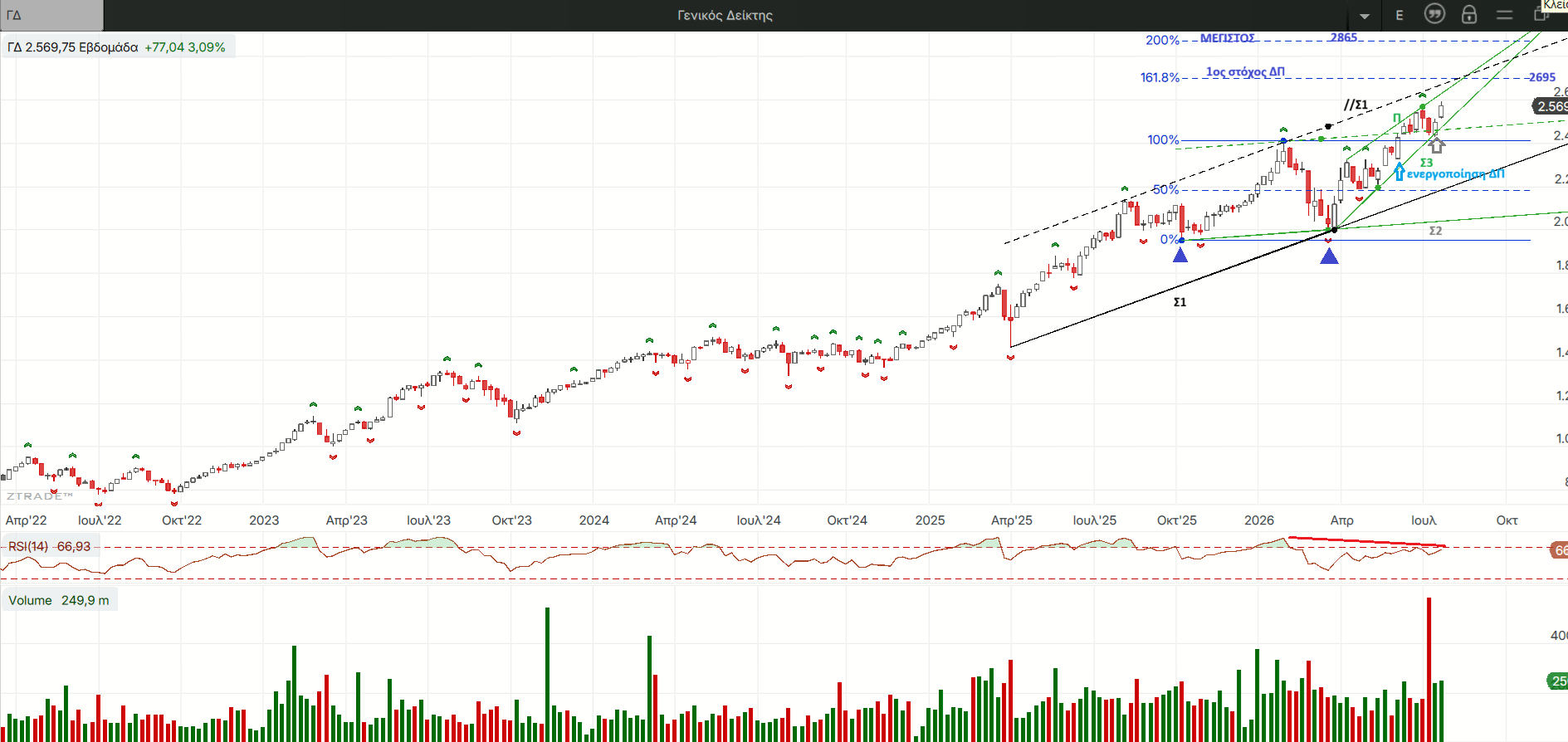This screenshot has width=1568, height=742.
Task: Select the 161.8% Fibonacci level label
Action: [1160, 77]
